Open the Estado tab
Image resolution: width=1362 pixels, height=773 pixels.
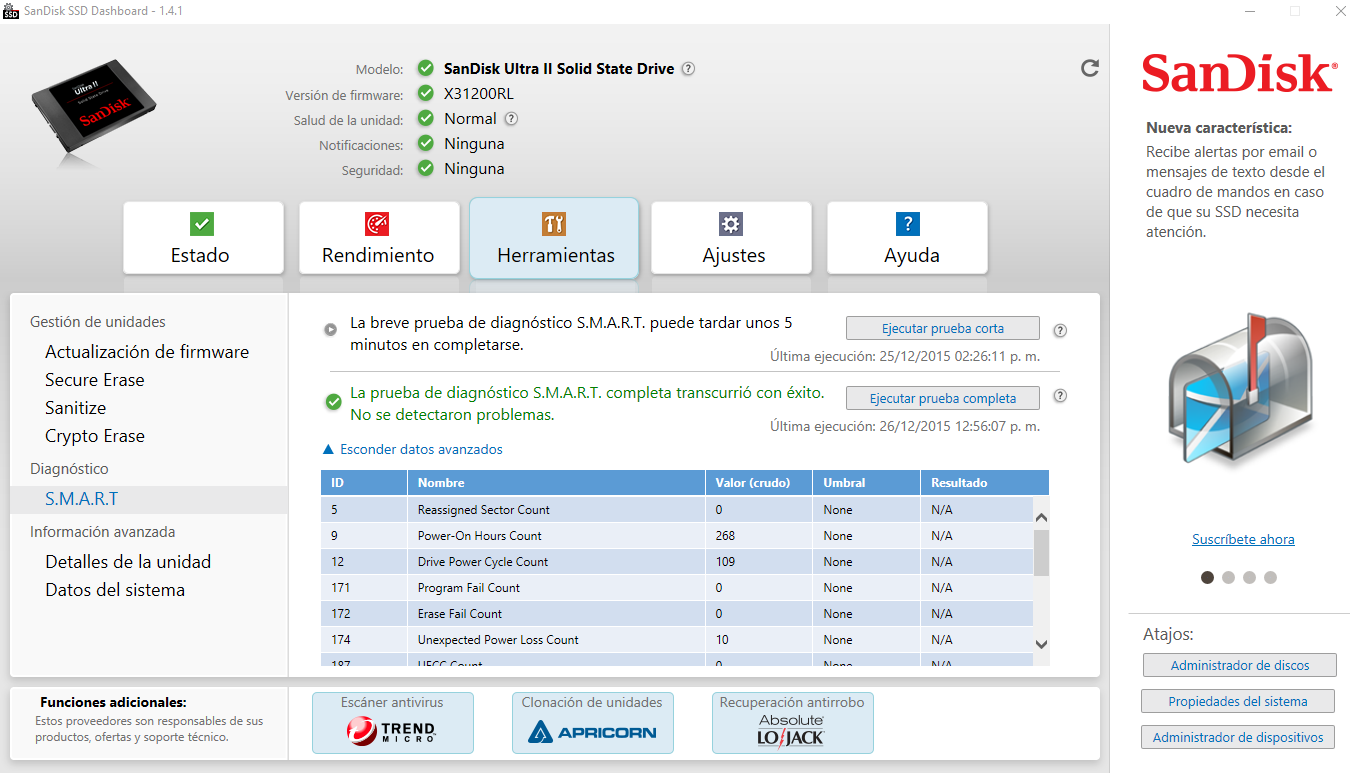[203, 238]
